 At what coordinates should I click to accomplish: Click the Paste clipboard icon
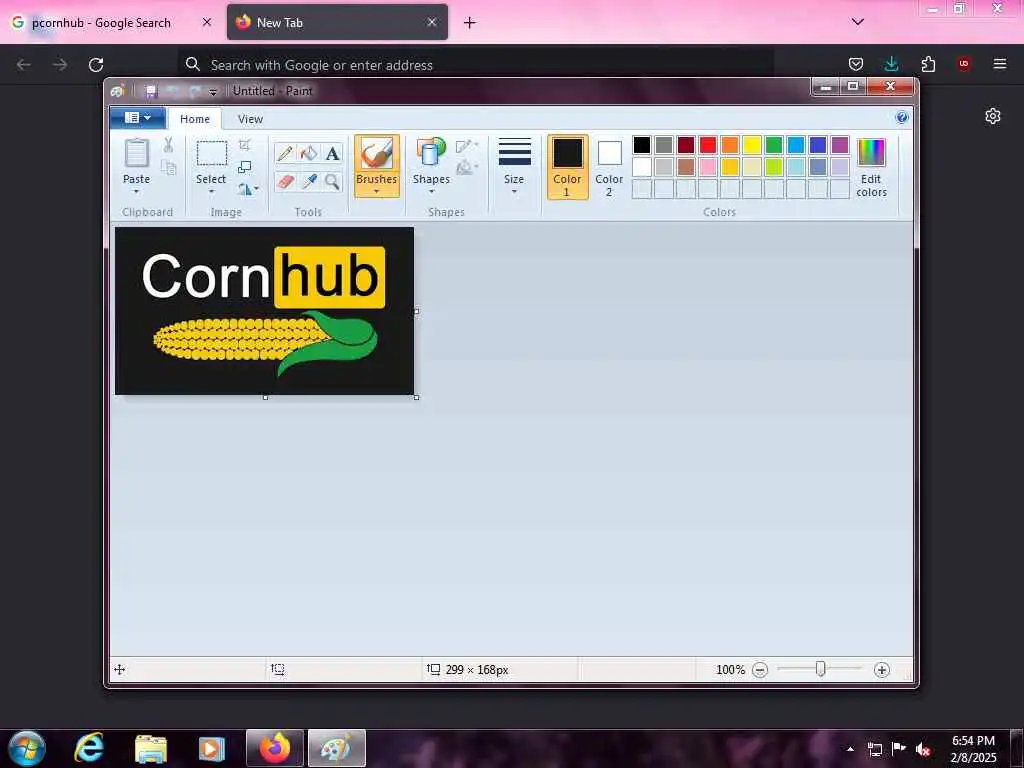click(x=136, y=153)
